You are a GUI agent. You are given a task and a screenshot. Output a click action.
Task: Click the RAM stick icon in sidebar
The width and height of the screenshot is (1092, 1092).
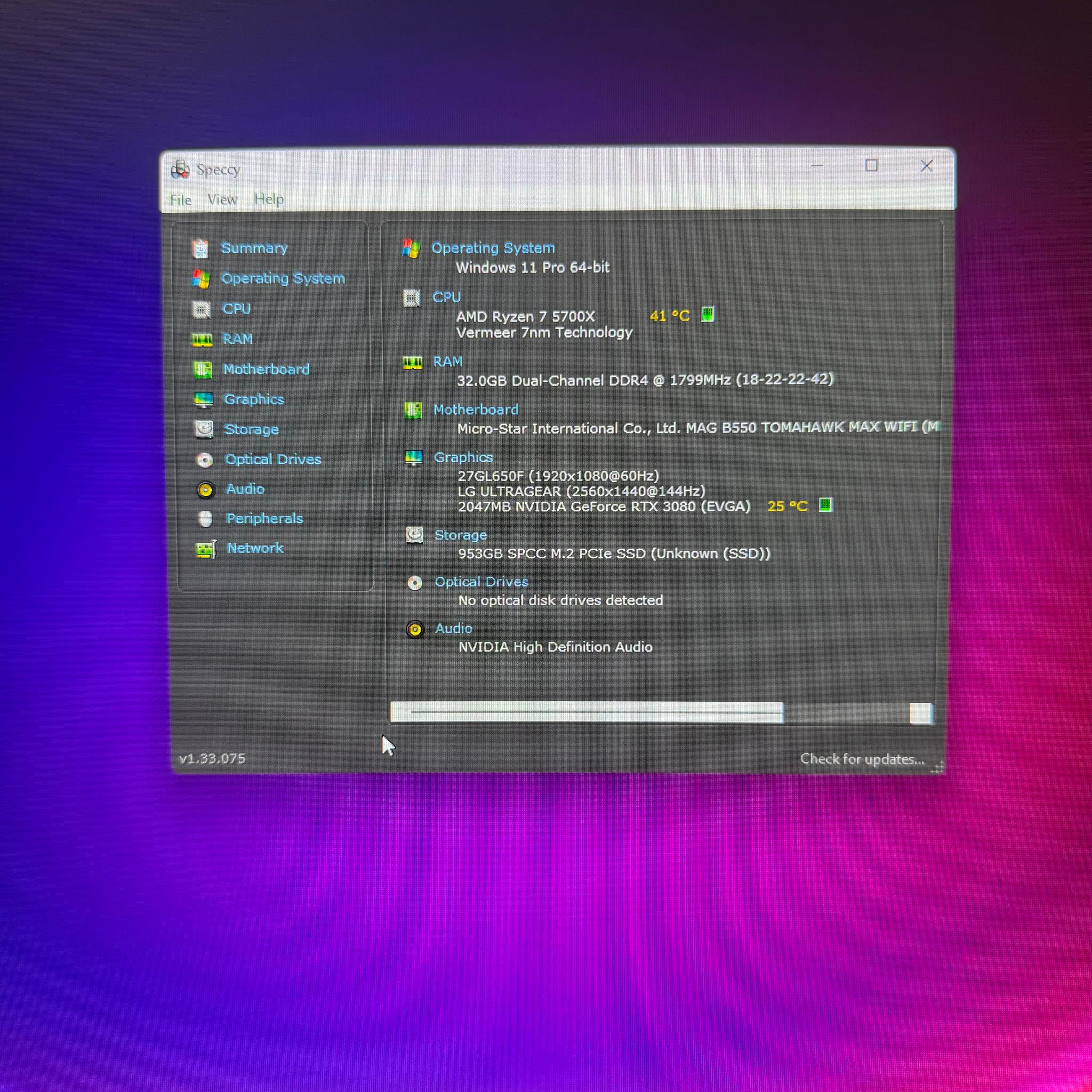point(202,339)
